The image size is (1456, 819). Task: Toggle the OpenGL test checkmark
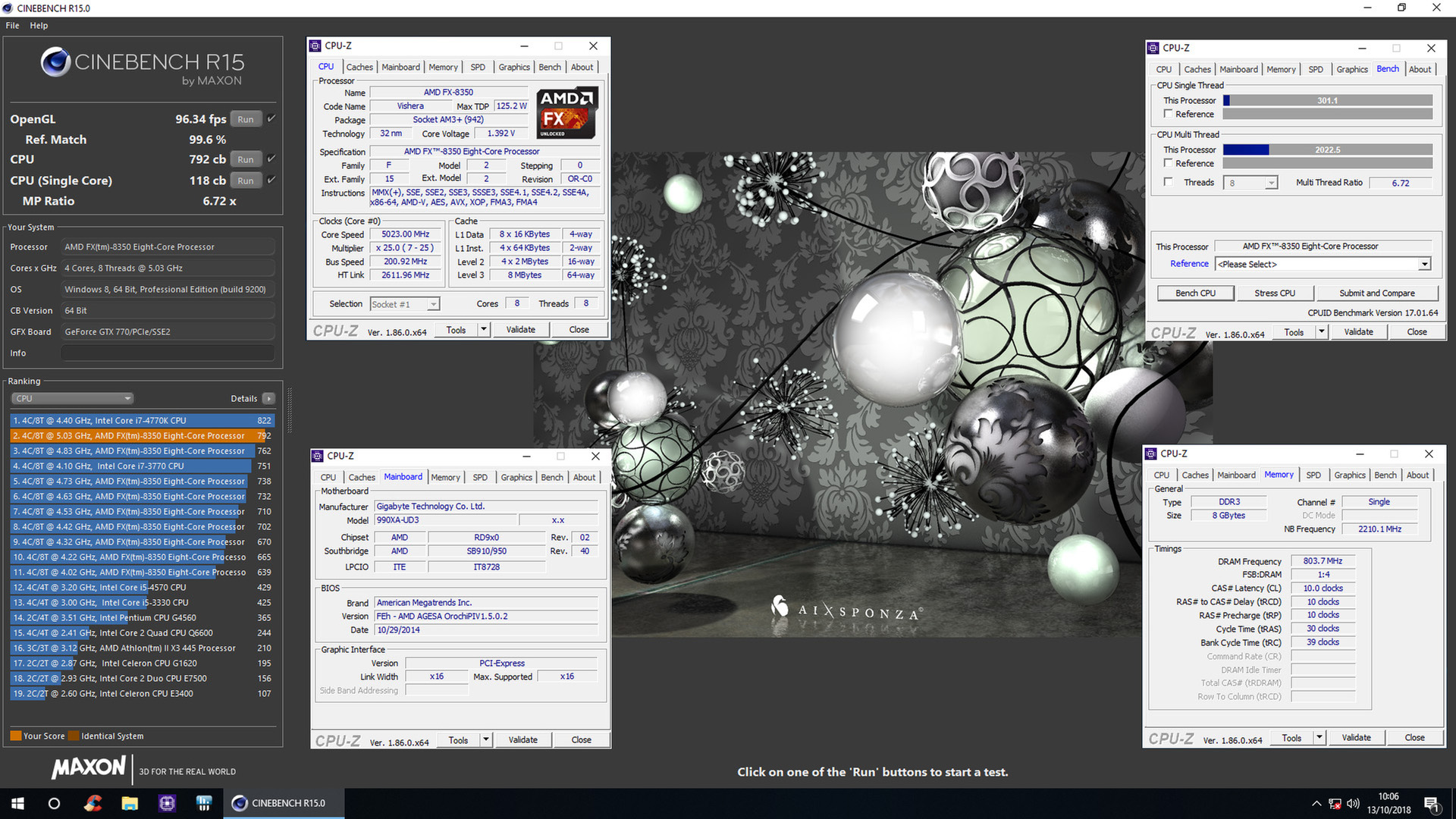tap(271, 118)
